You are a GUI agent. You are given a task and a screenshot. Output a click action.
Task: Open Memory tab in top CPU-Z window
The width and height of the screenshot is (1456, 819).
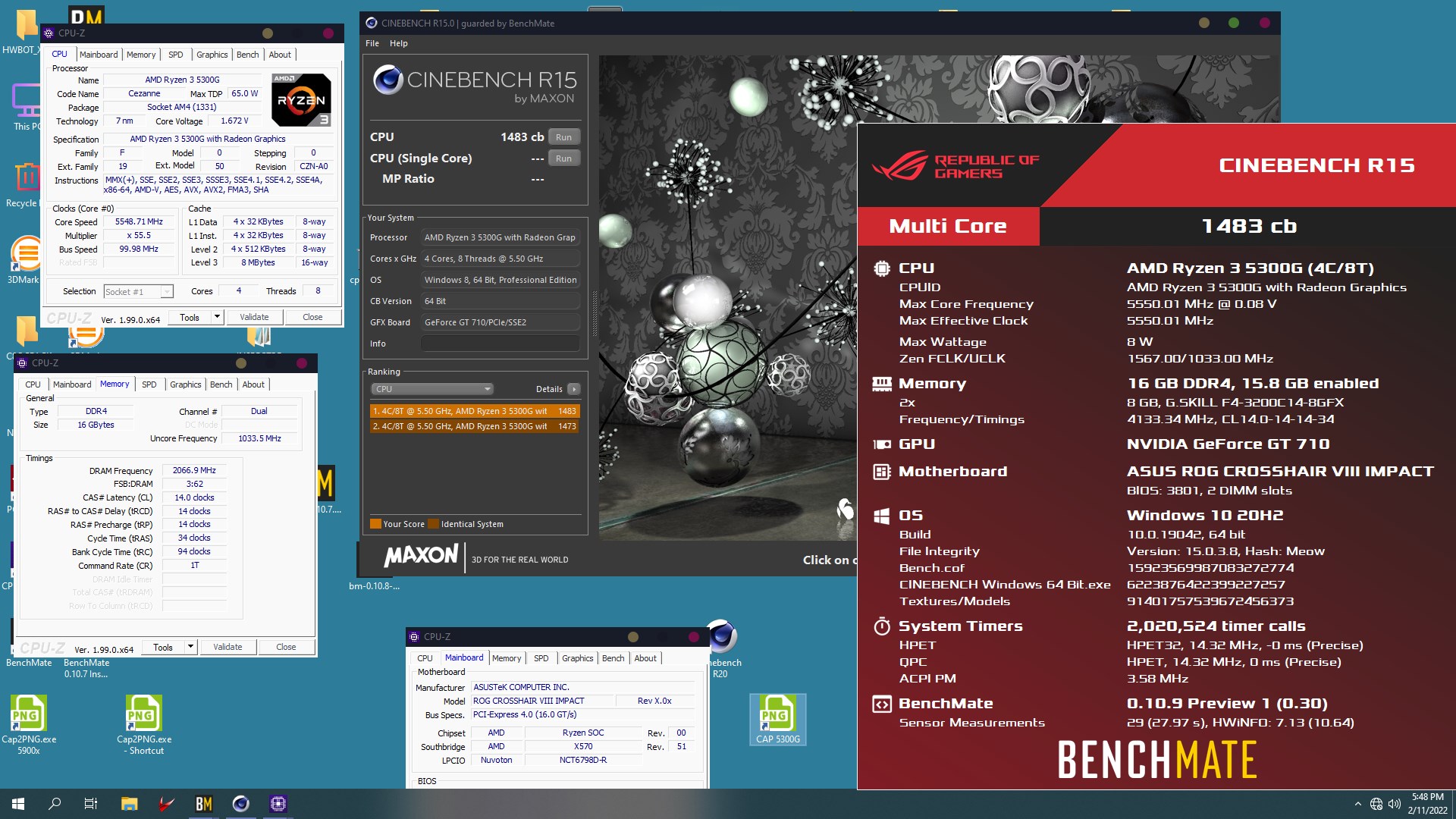click(141, 55)
